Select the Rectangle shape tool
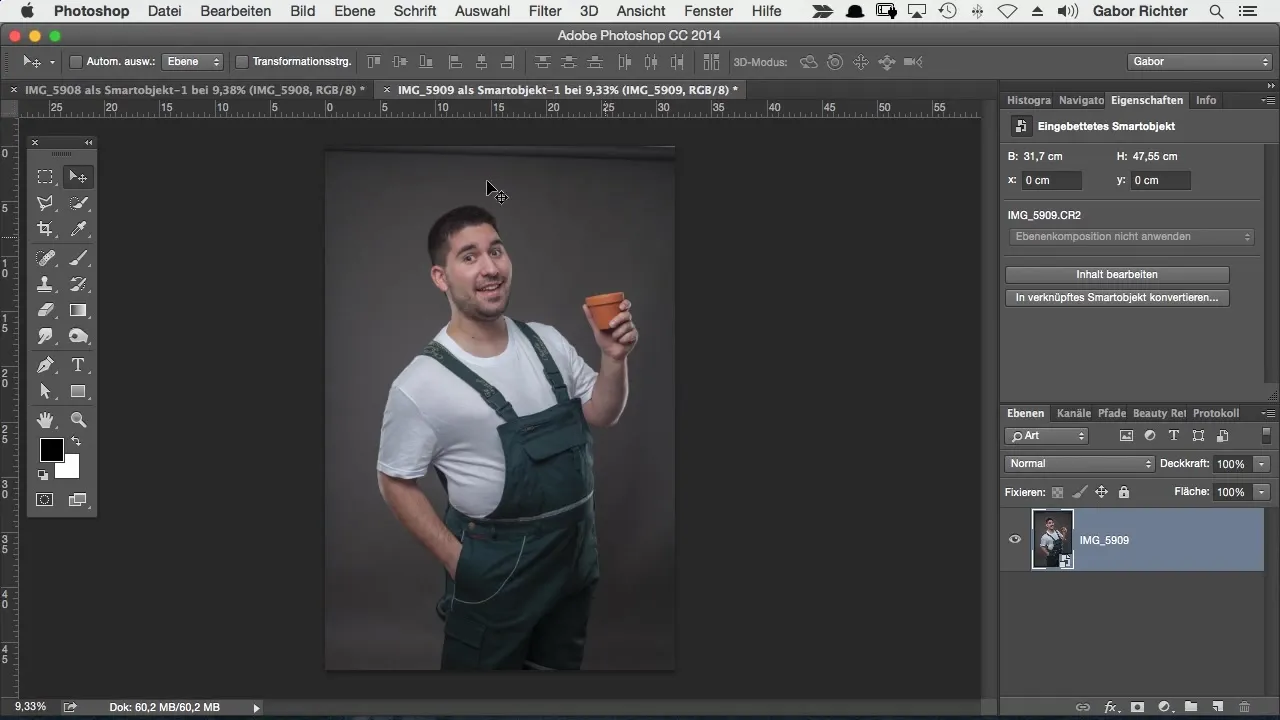This screenshot has width=1280, height=720. pos(78,391)
